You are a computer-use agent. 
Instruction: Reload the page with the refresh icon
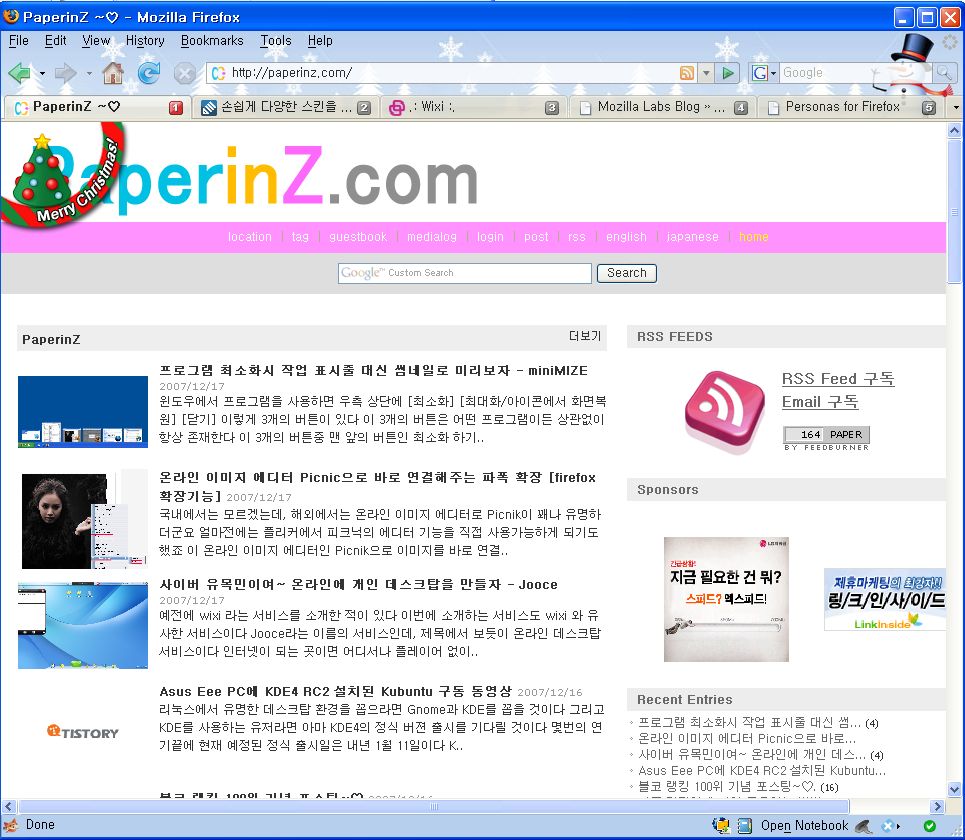[x=148, y=73]
